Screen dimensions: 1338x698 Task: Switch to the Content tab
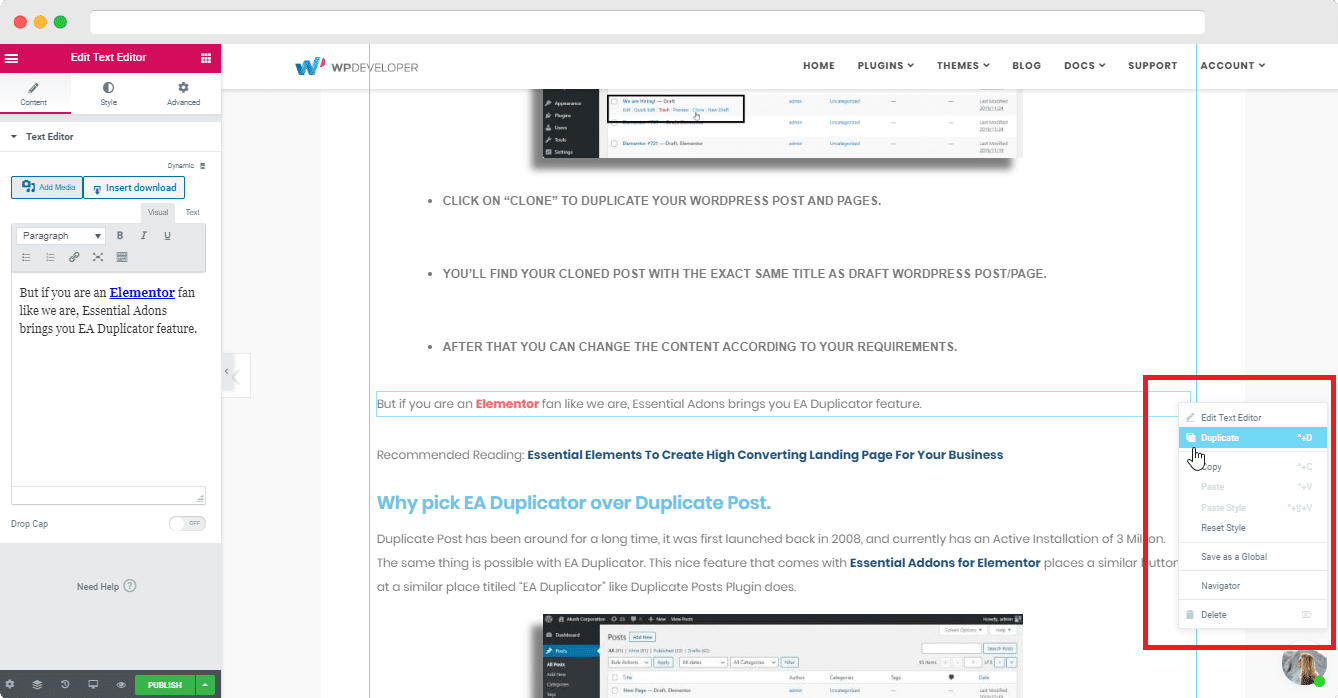[x=34, y=94]
